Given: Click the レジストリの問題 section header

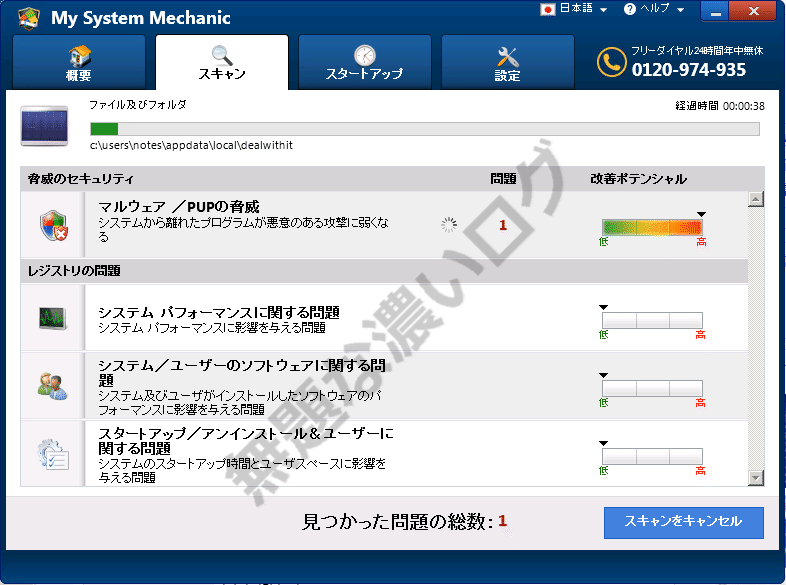Looking at the screenshot, I should pyautogui.click(x=74, y=271).
